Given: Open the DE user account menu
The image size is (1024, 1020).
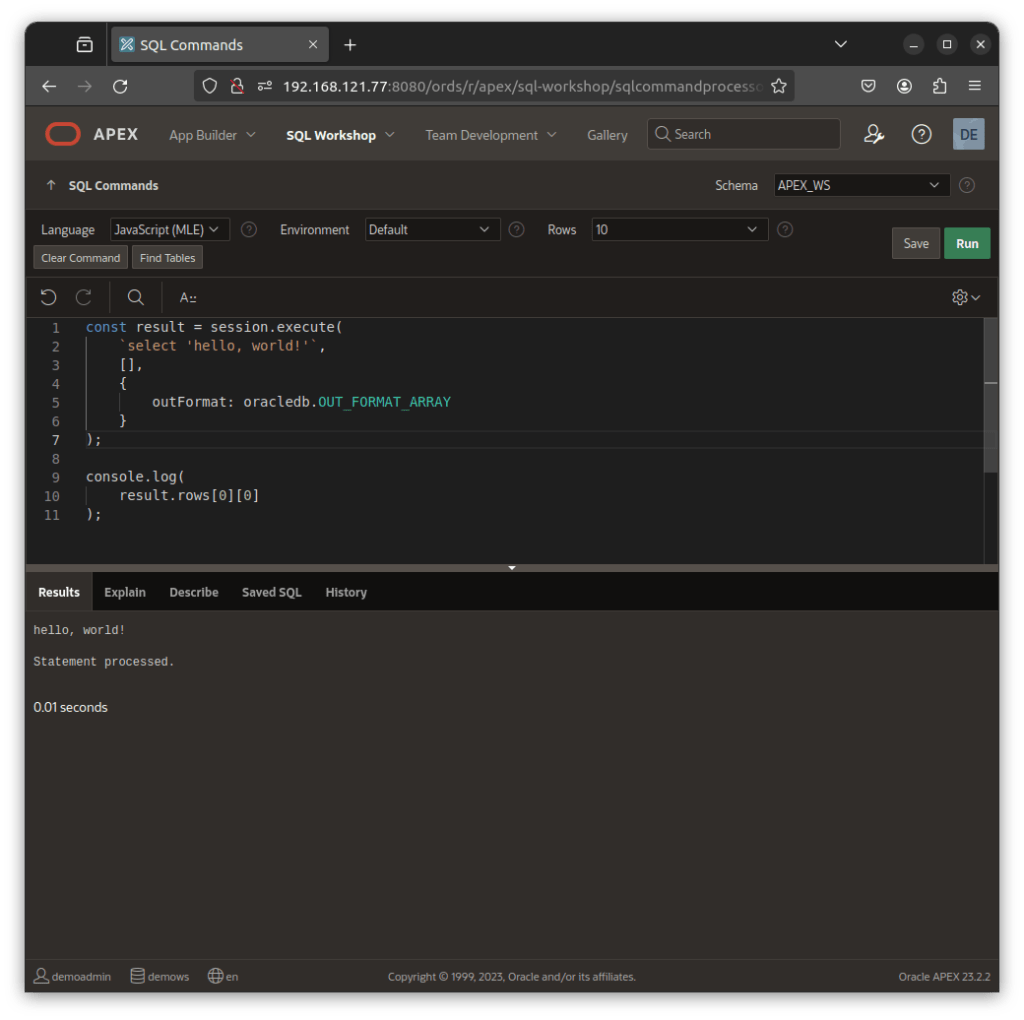Looking at the screenshot, I should pos(967,134).
